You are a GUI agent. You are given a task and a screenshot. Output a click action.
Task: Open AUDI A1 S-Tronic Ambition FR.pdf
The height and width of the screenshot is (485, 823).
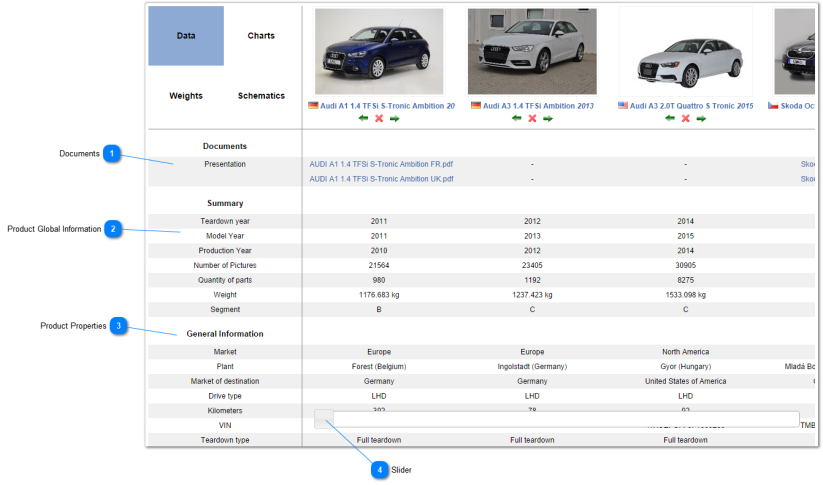click(381, 164)
